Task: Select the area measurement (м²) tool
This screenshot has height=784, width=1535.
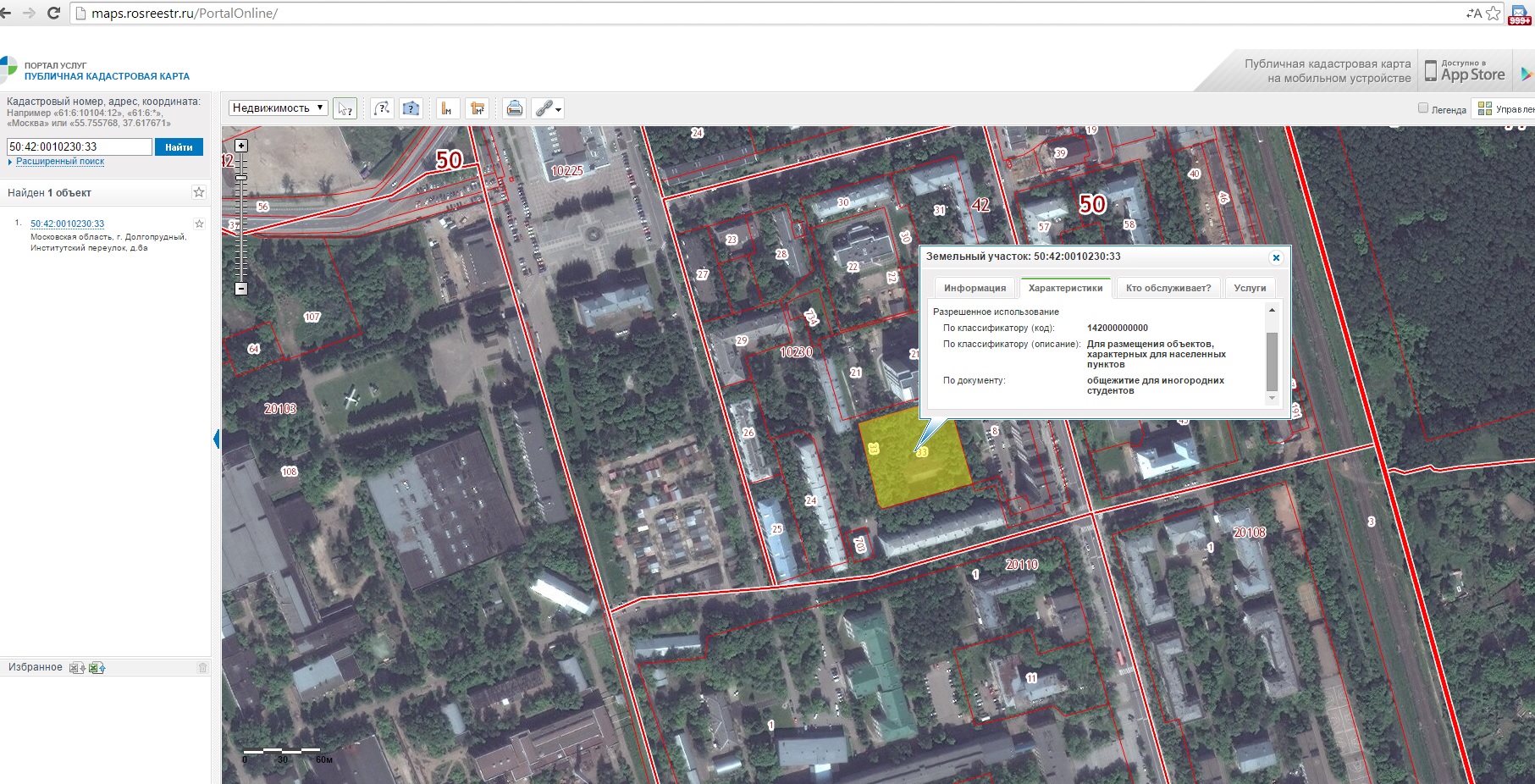Action: (478, 108)
